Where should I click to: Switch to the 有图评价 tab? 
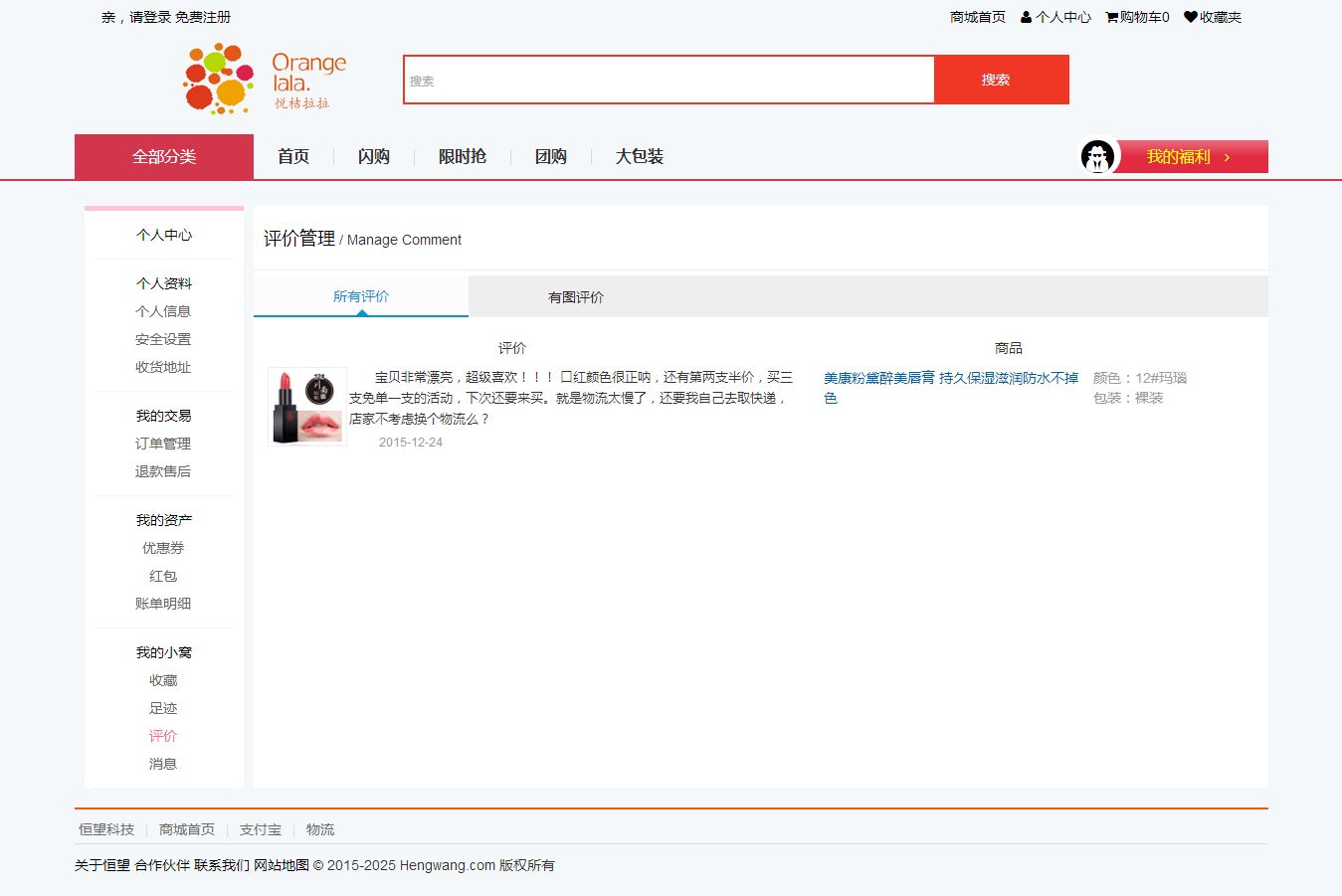[x=576, y=297]
